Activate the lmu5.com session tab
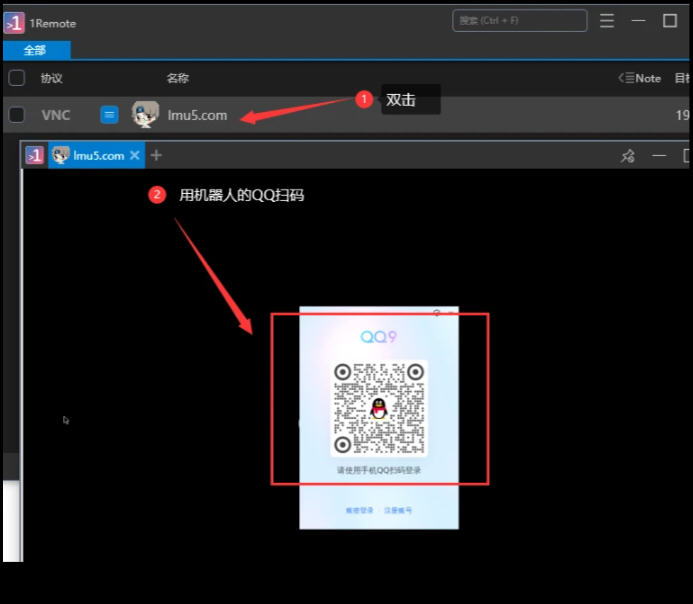Viewport: 693px width, 604px height. 96,155
